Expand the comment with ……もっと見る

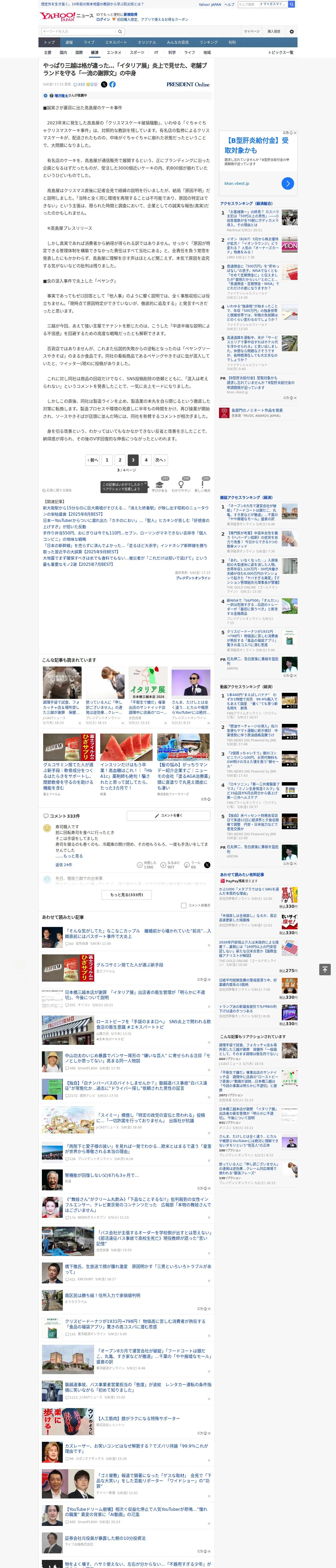pyautogui.click(x=73, y=856)
